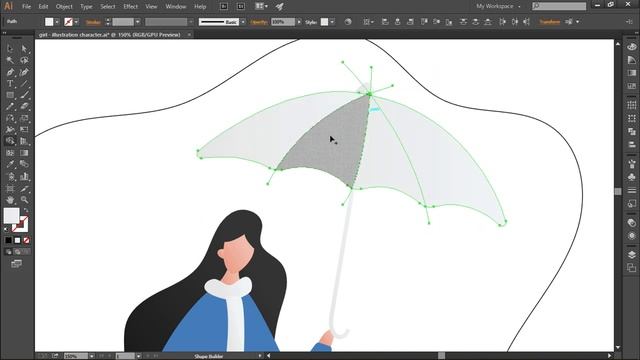Enable Draw Normal mode

[9, 252]
